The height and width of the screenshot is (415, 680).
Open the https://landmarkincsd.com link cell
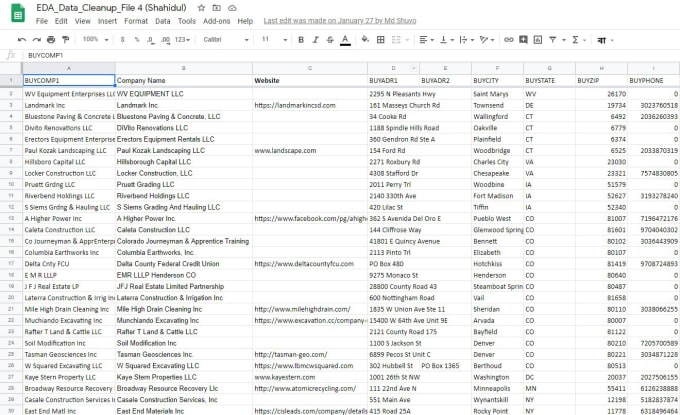coord(310,105)
